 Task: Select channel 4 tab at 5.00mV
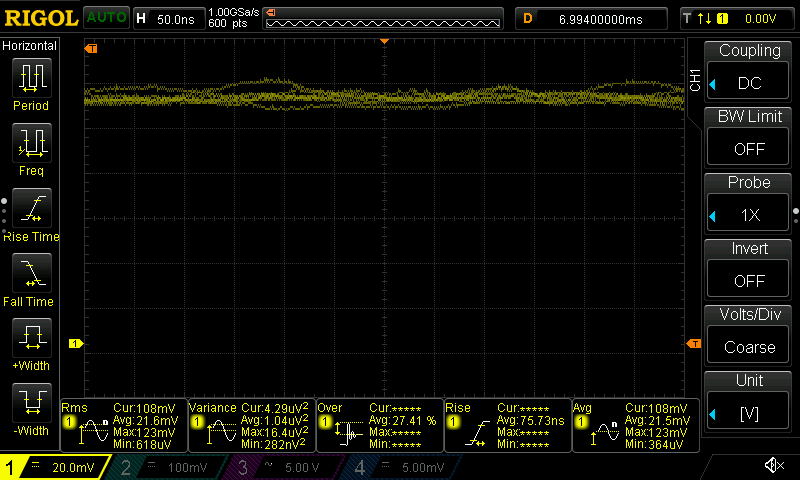403,467
